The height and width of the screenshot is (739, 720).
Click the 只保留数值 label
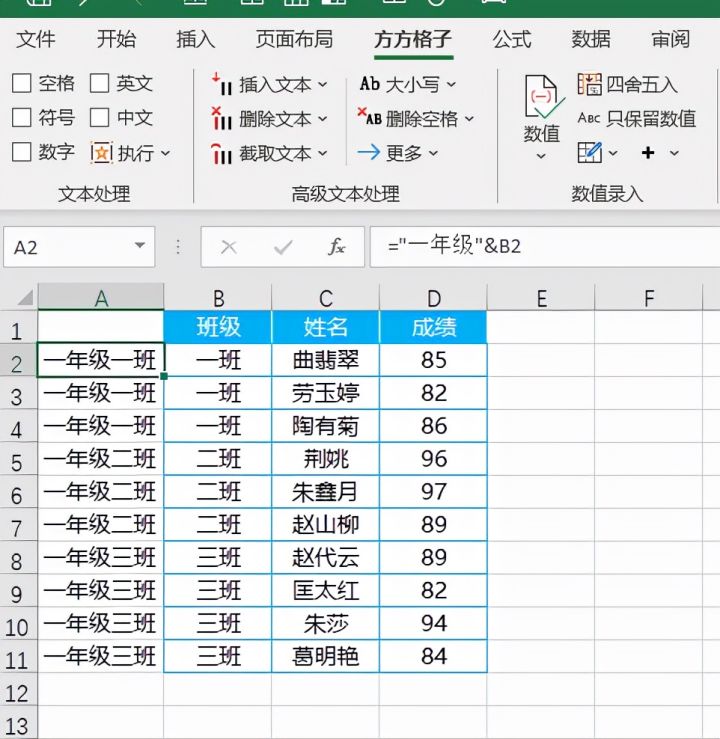[651, 118]
